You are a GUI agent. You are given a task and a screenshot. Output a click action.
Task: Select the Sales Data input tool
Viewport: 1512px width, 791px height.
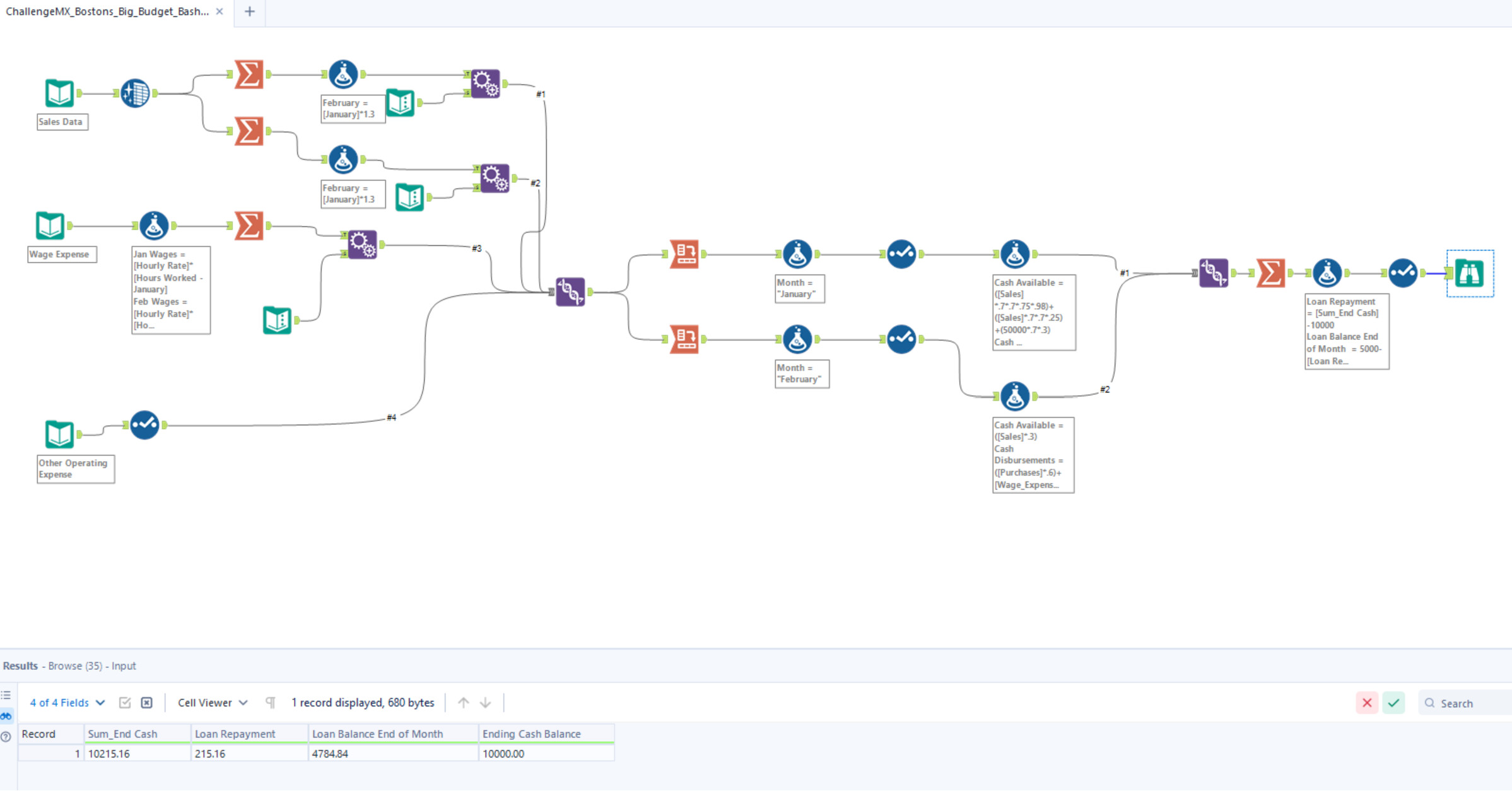(x=59, y=93)
